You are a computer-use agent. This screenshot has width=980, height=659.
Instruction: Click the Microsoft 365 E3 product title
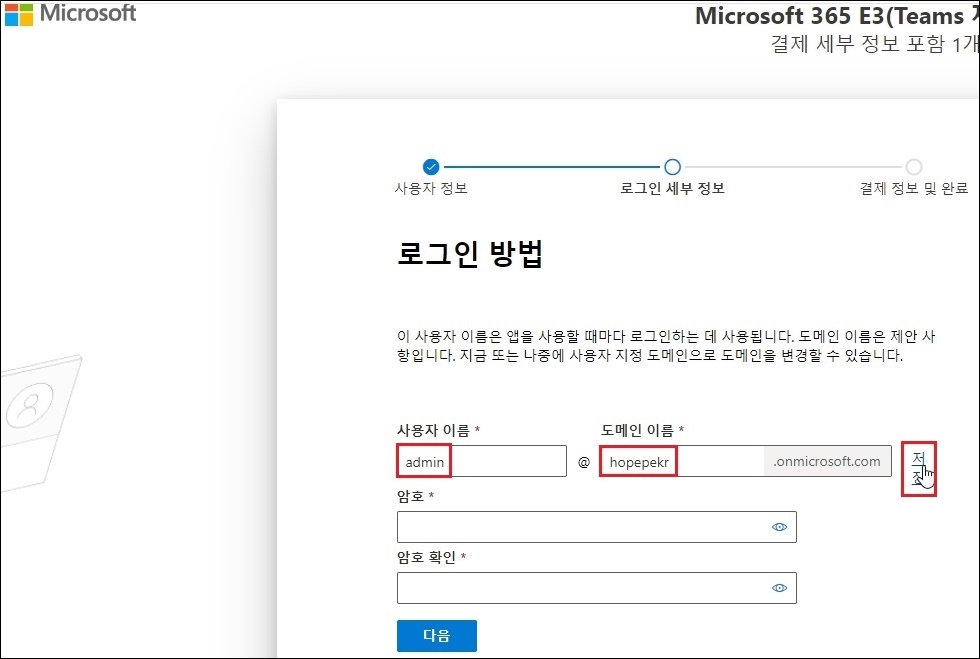pos(837,16)
